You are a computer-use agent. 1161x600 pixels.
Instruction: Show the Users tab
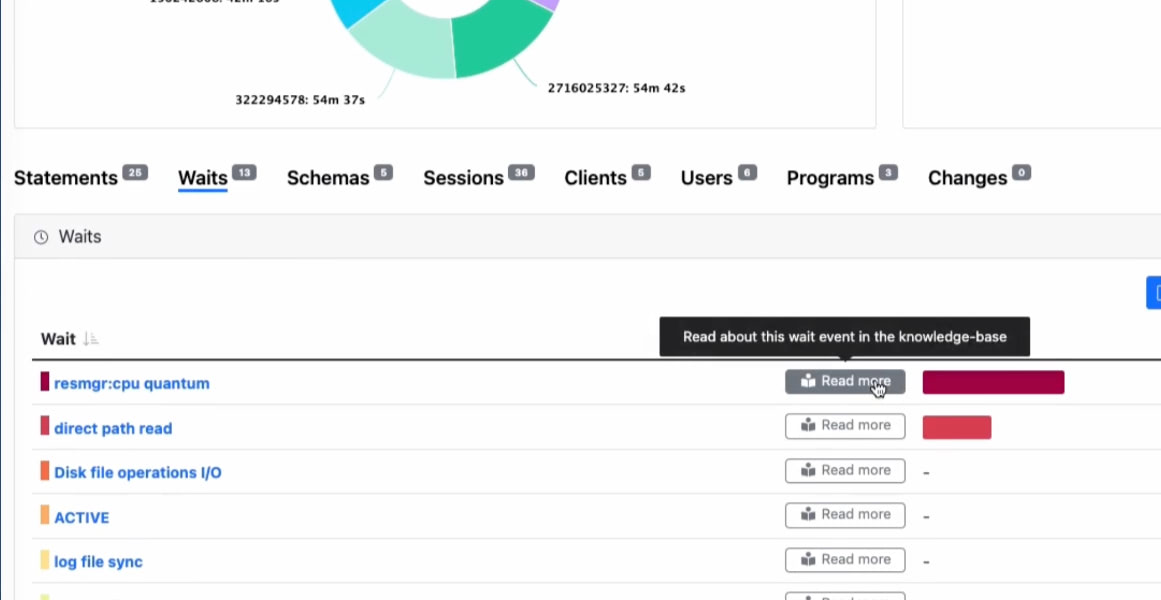coord(706,178)
